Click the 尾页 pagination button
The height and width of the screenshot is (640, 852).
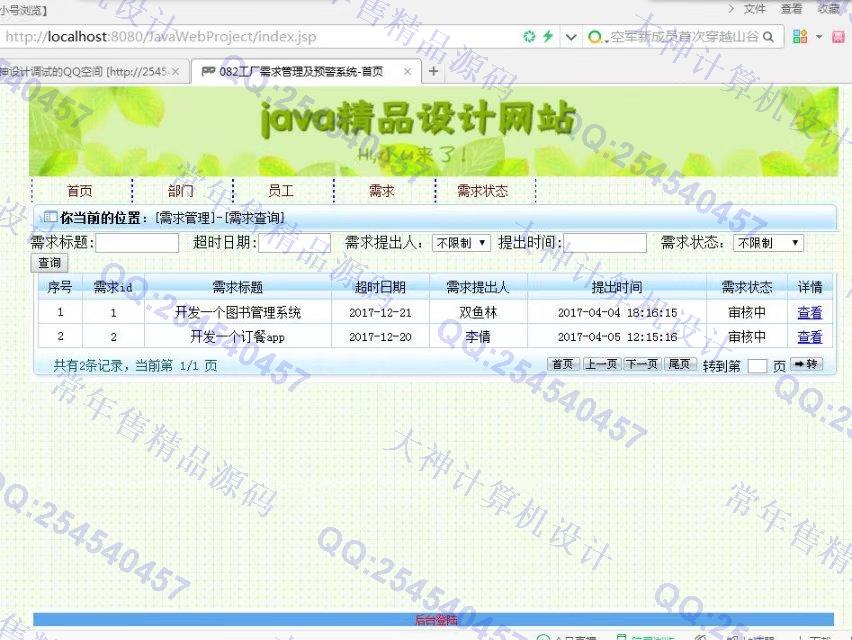680,364
